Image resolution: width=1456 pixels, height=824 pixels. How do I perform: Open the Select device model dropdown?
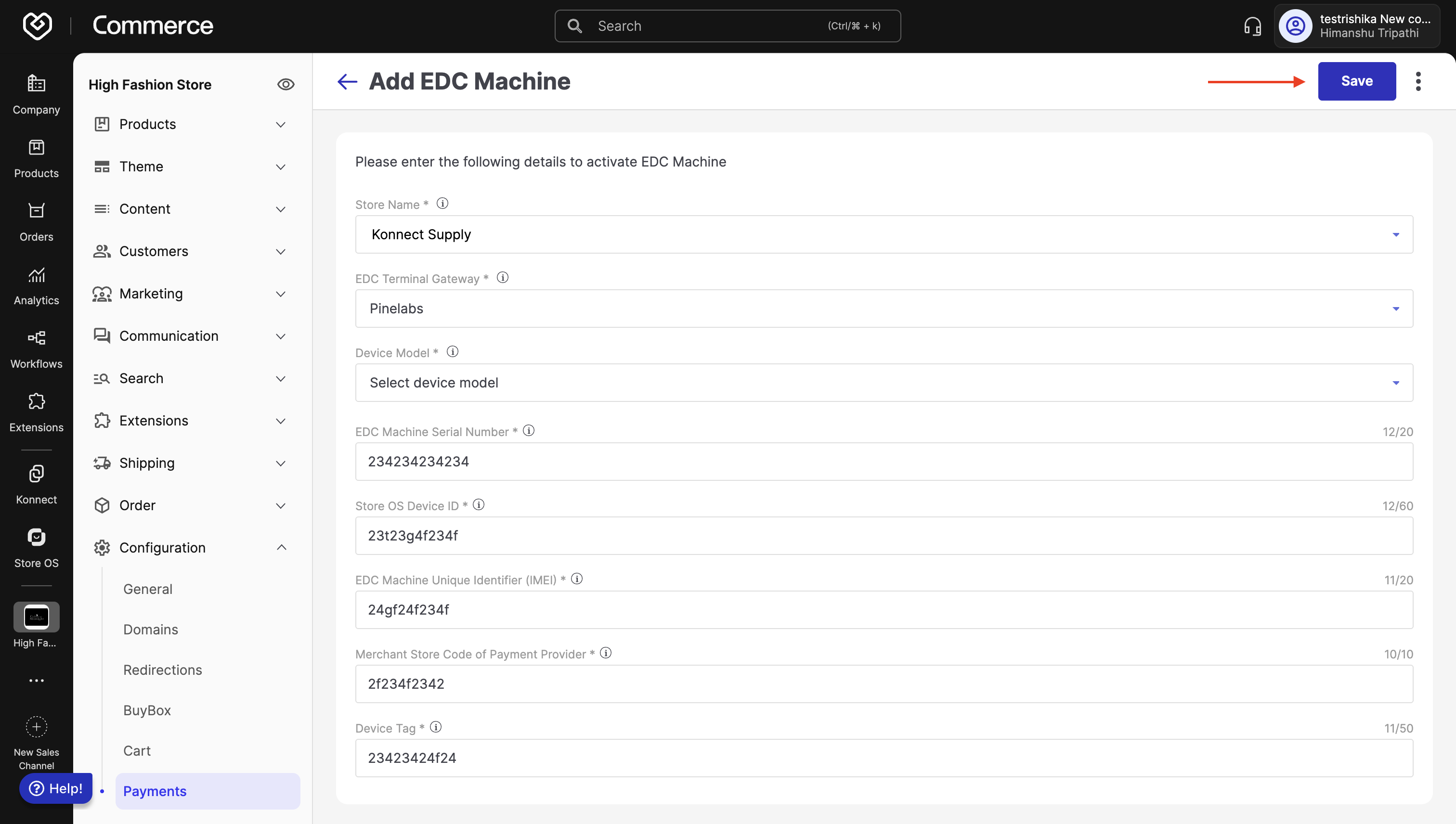(x=884, y=383)
